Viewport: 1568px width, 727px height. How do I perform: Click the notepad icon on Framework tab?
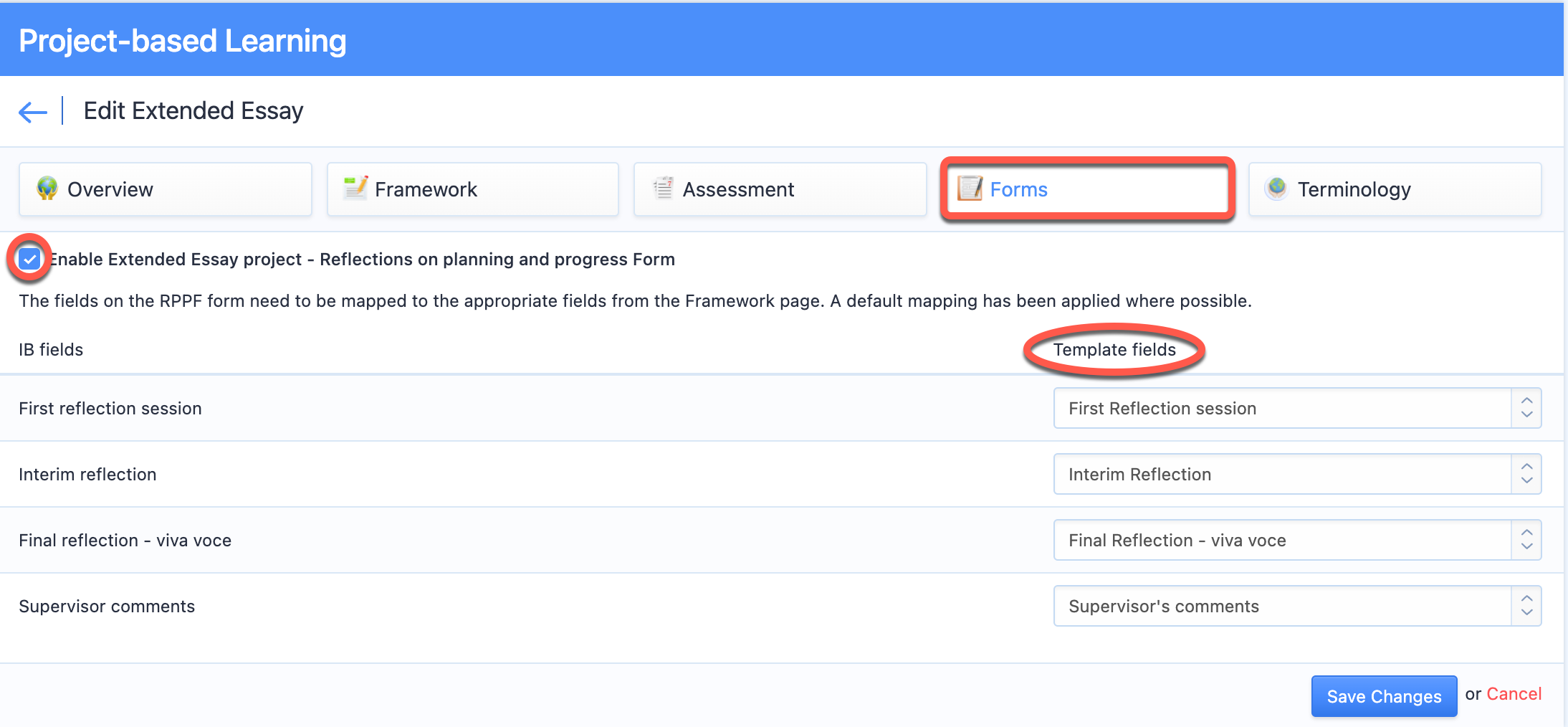(x=355, y=188)
